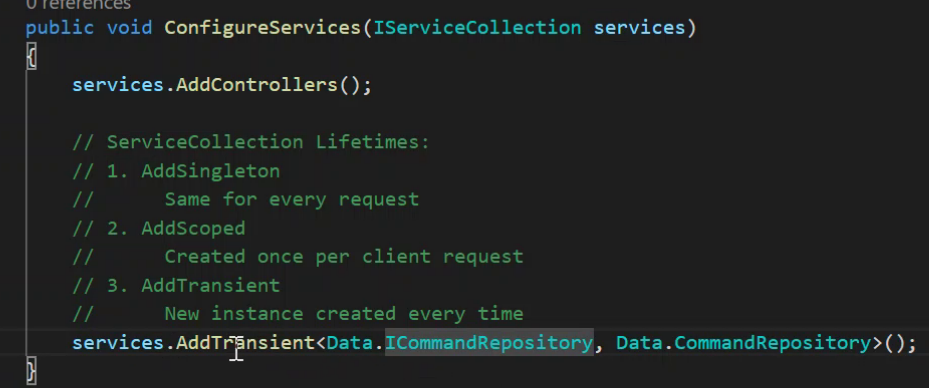
Task: Click the AddControllers method call
Action: (257, 85)
